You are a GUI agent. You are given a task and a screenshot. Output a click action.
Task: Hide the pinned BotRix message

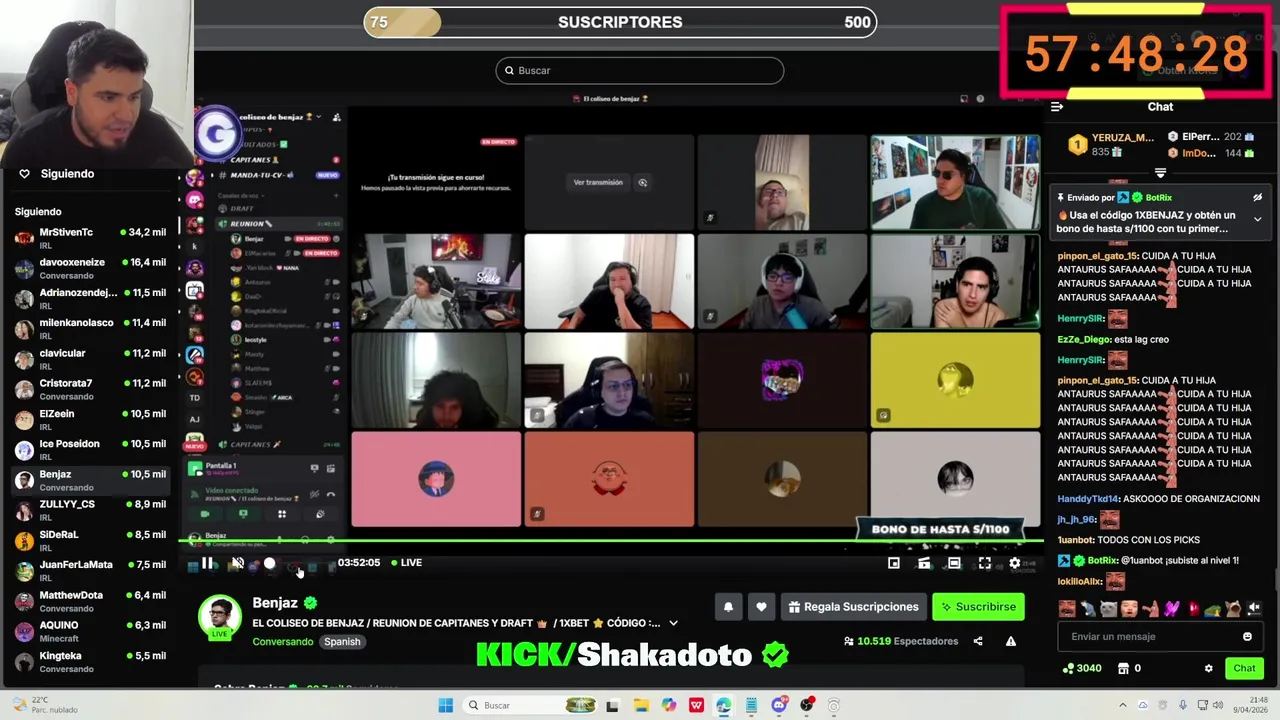(1257, 198)
